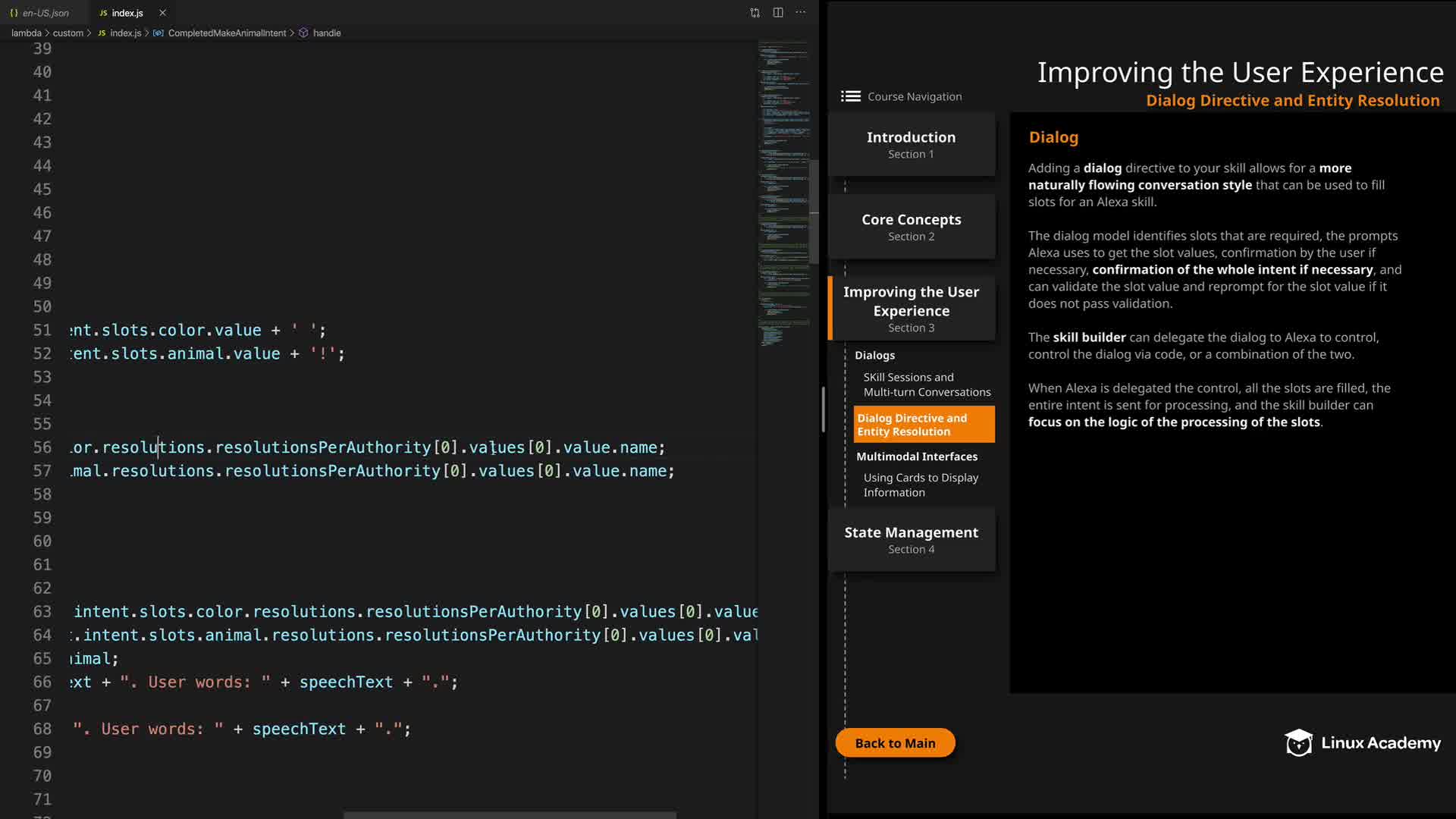The width and height of the screenshot is (1456, 819).
Task: Expand the Introduction Section 1 panel
Action: pos(911,144)
